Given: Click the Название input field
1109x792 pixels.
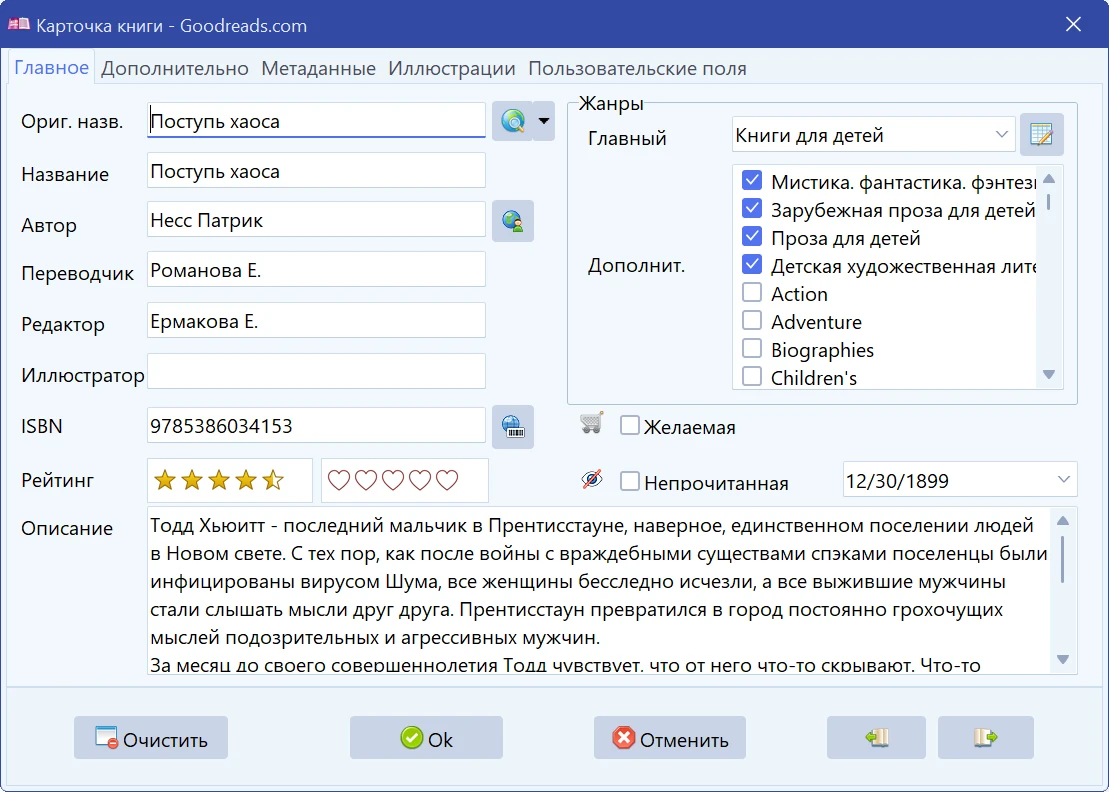Looking at the screenshot, I should pos(316,170).
